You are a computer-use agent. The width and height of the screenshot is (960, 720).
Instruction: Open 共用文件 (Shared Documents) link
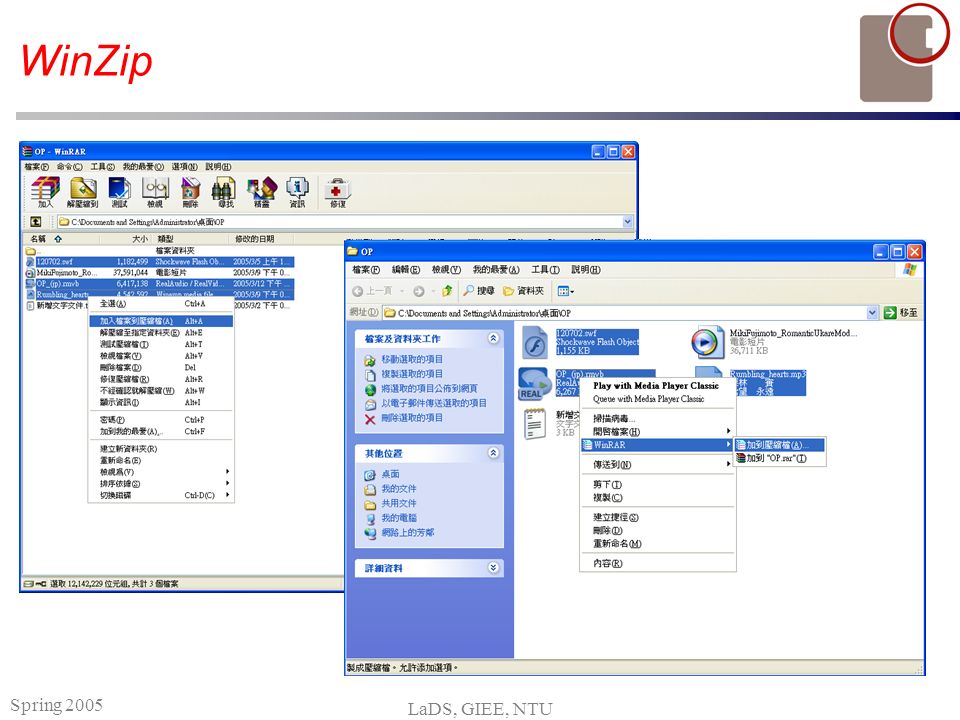pos(391,504)
